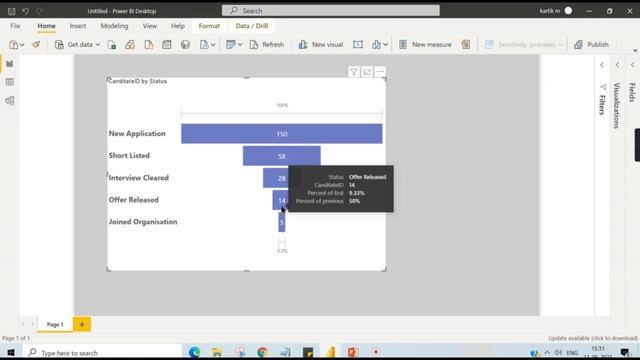The width and height of the screenshot is (640, 360).
Task: Open Excel workbook data source icon
Action: (x=112, y=44)
